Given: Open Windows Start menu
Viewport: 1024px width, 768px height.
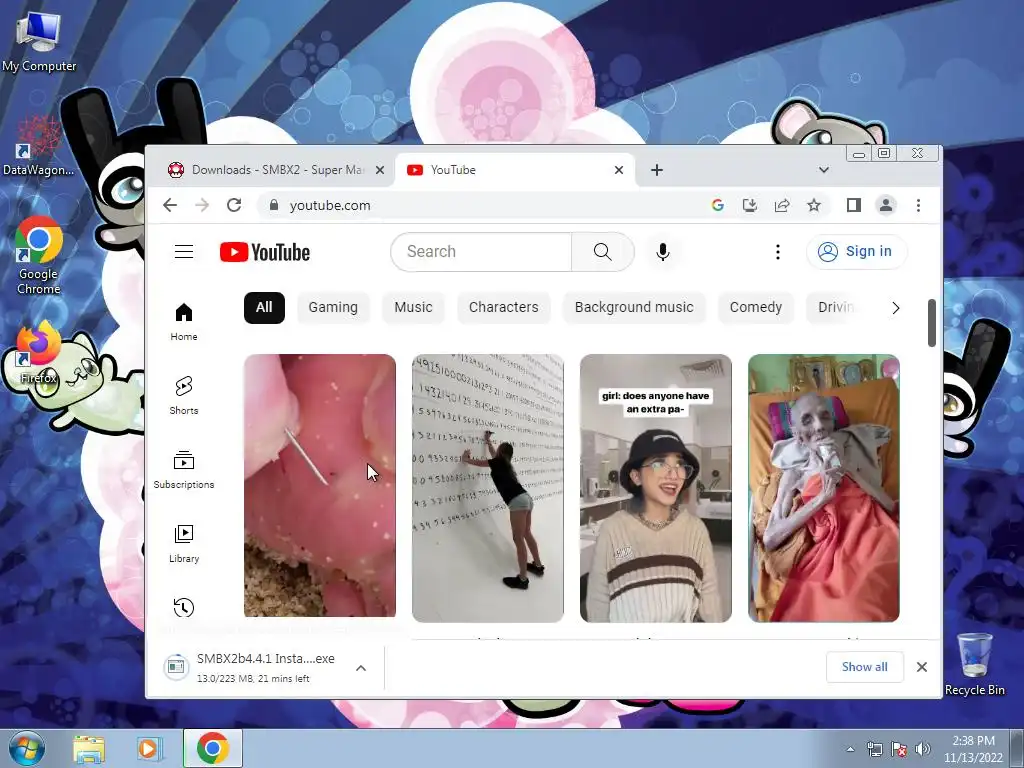Looking at the screenshot, I should pyautogui.click(x=27, y=748).
